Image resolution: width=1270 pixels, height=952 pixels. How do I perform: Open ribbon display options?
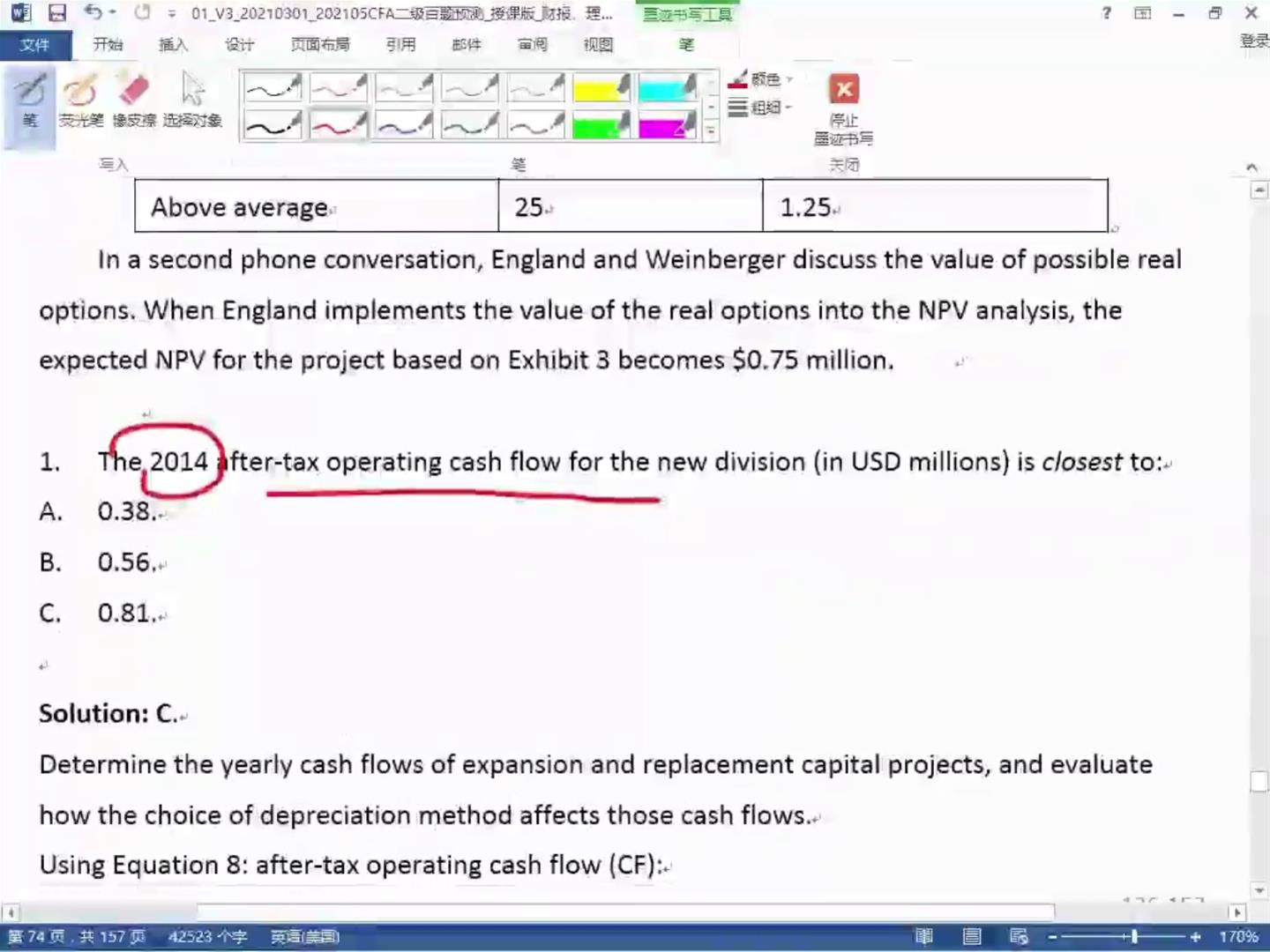click(1142, 12)
